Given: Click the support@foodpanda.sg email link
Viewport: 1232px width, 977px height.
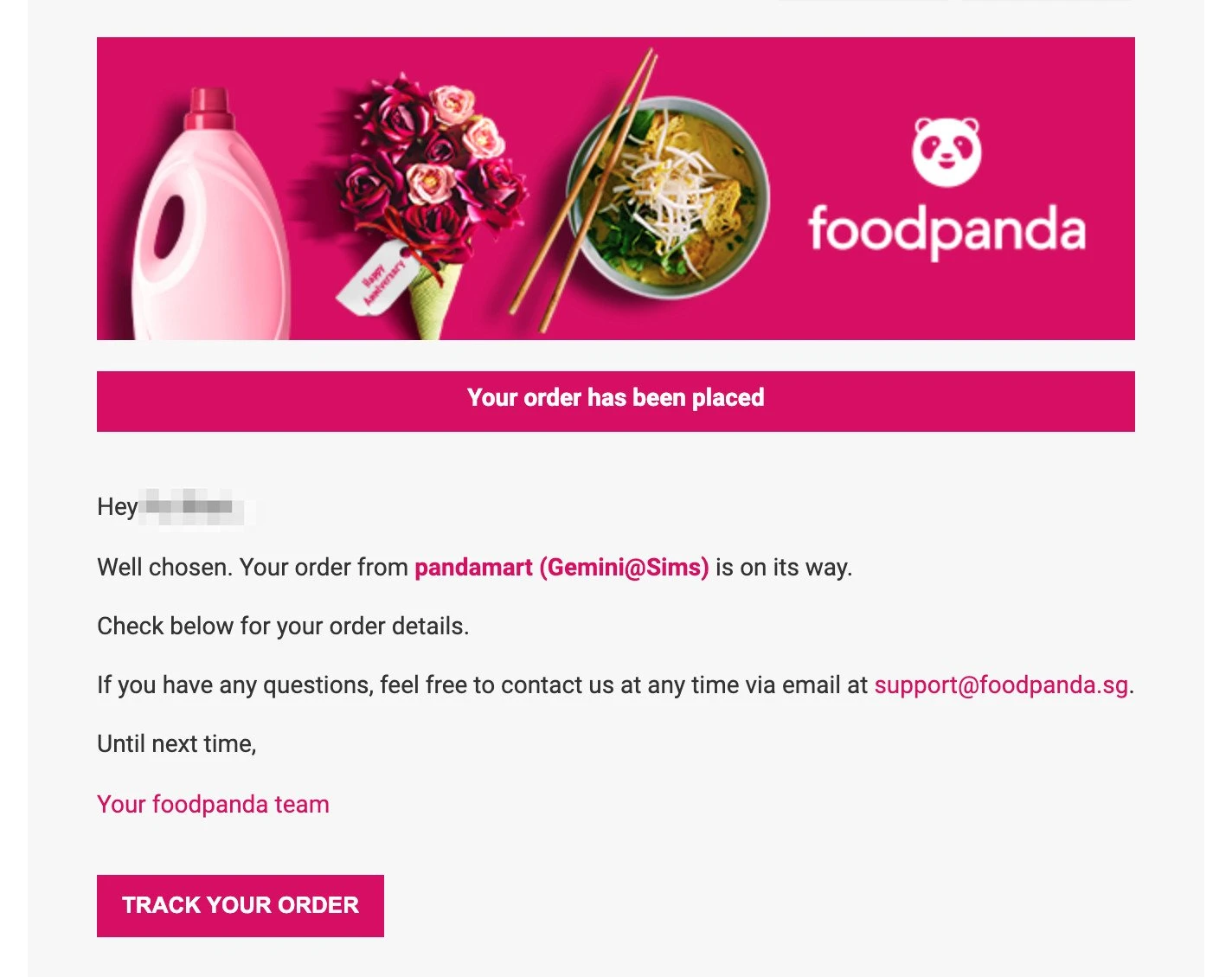Looking at the screenshot, I should tap(1001, 685).
